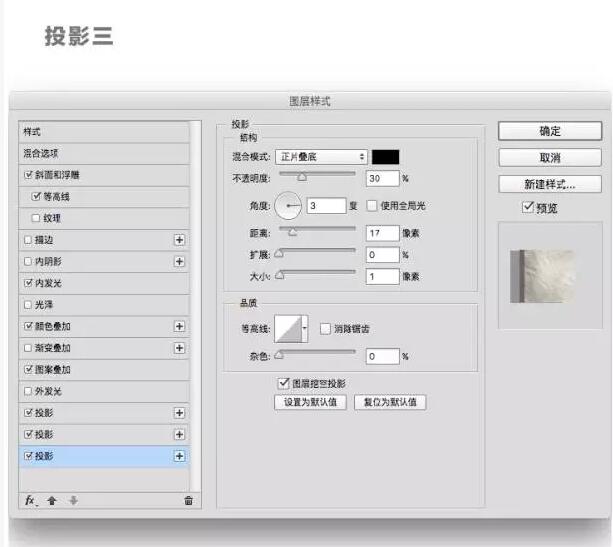Click the 新建样式... button
Image resolution: width=613 pixels, height=547 pixels.
point(550,184)
